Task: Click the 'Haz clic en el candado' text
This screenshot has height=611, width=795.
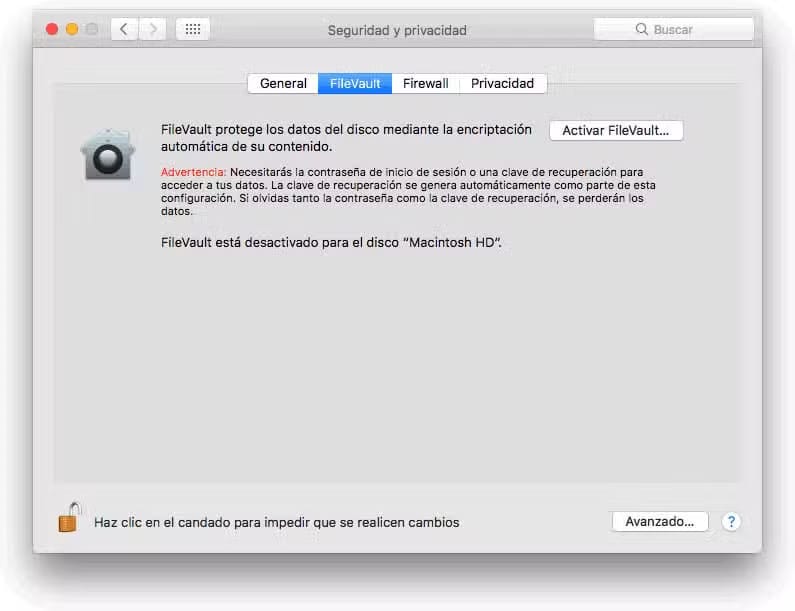Action: click(x=277, y=522)
